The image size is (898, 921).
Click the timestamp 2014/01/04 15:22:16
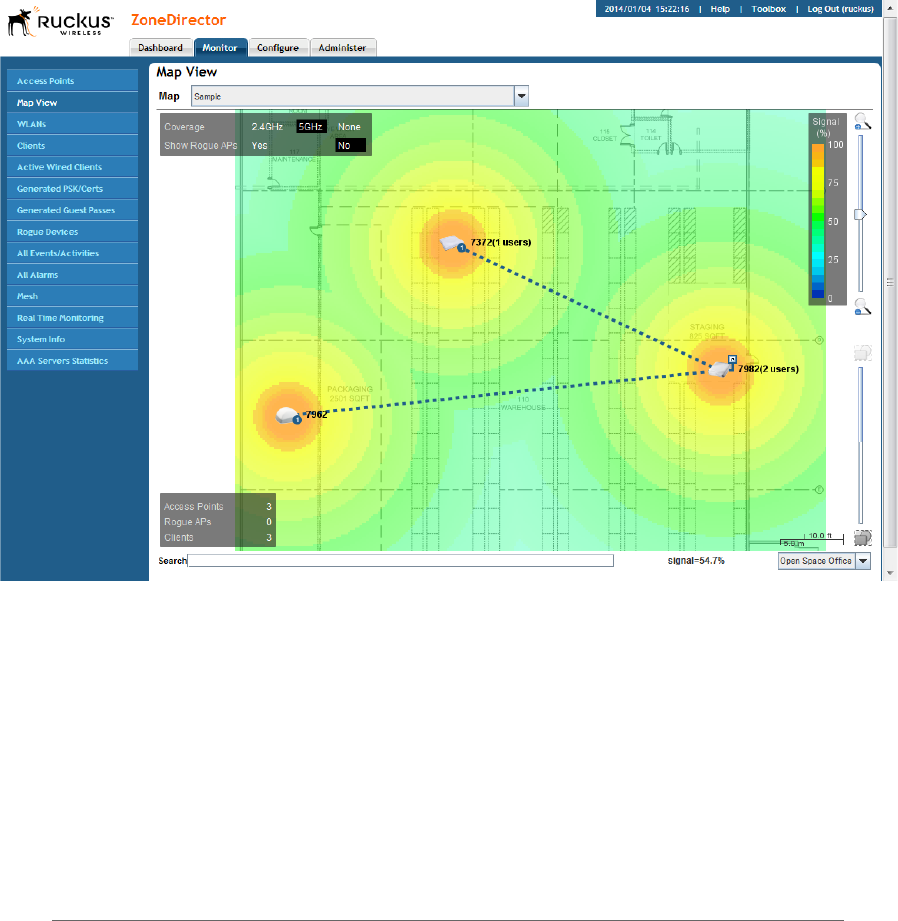pyautogui.click(x=647, y=9)
